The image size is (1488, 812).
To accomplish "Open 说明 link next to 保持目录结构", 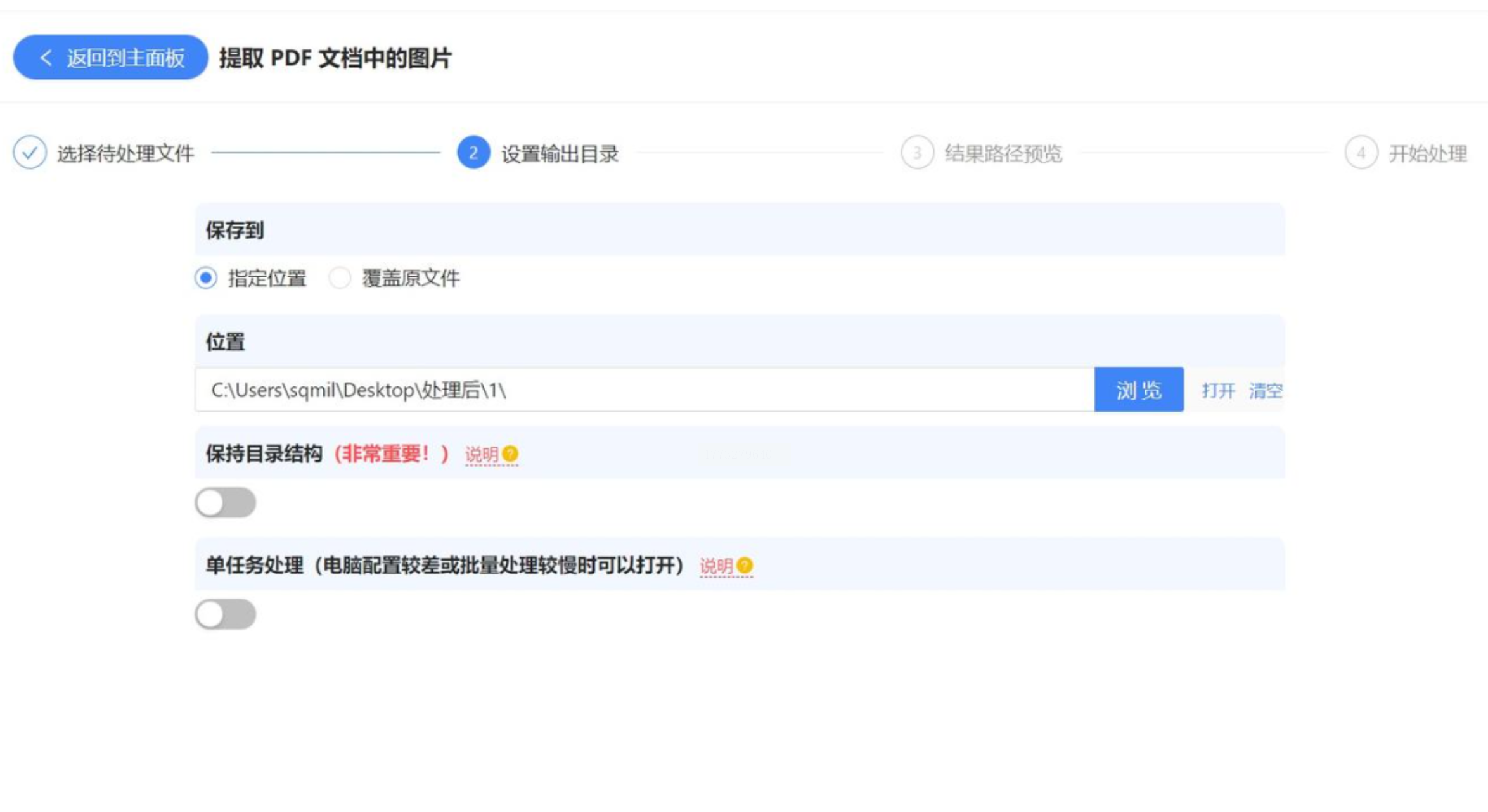I will pyautogui.click(x=482, y=454).
